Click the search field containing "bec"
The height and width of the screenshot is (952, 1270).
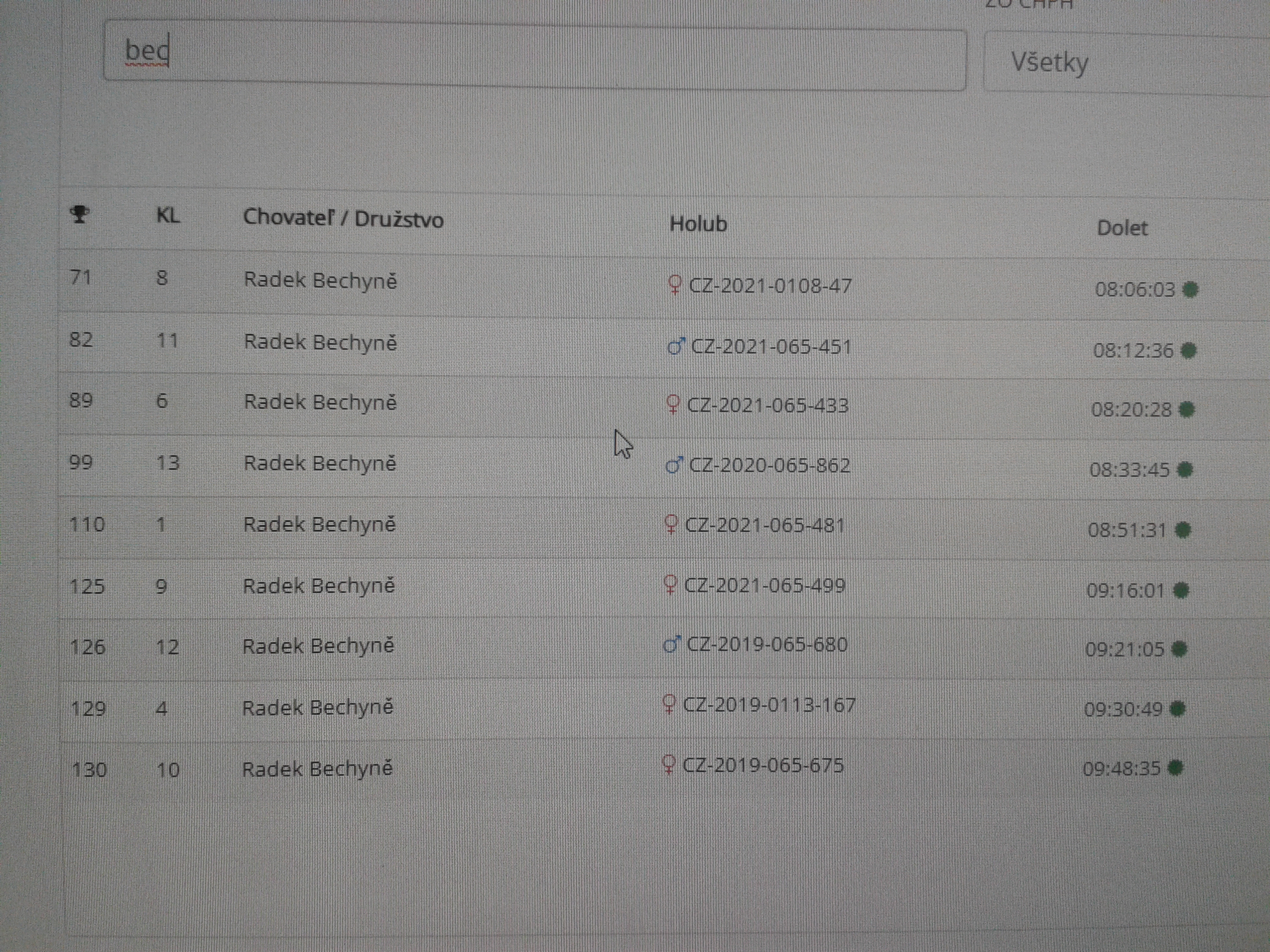[x=534, y=56]
